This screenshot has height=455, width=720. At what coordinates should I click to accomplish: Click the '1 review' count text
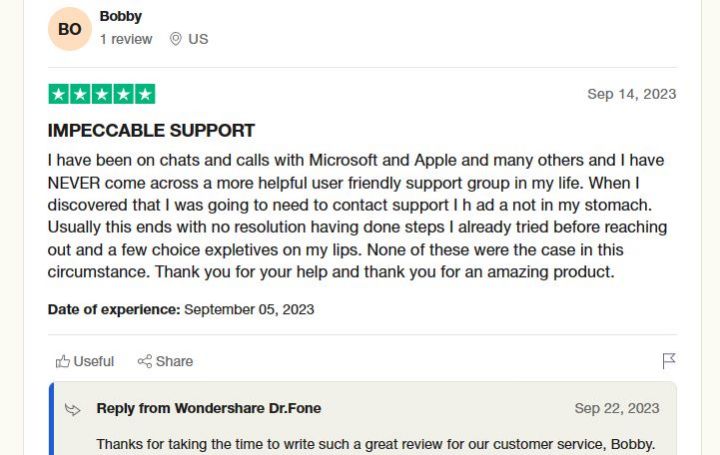tap(126, 39)
